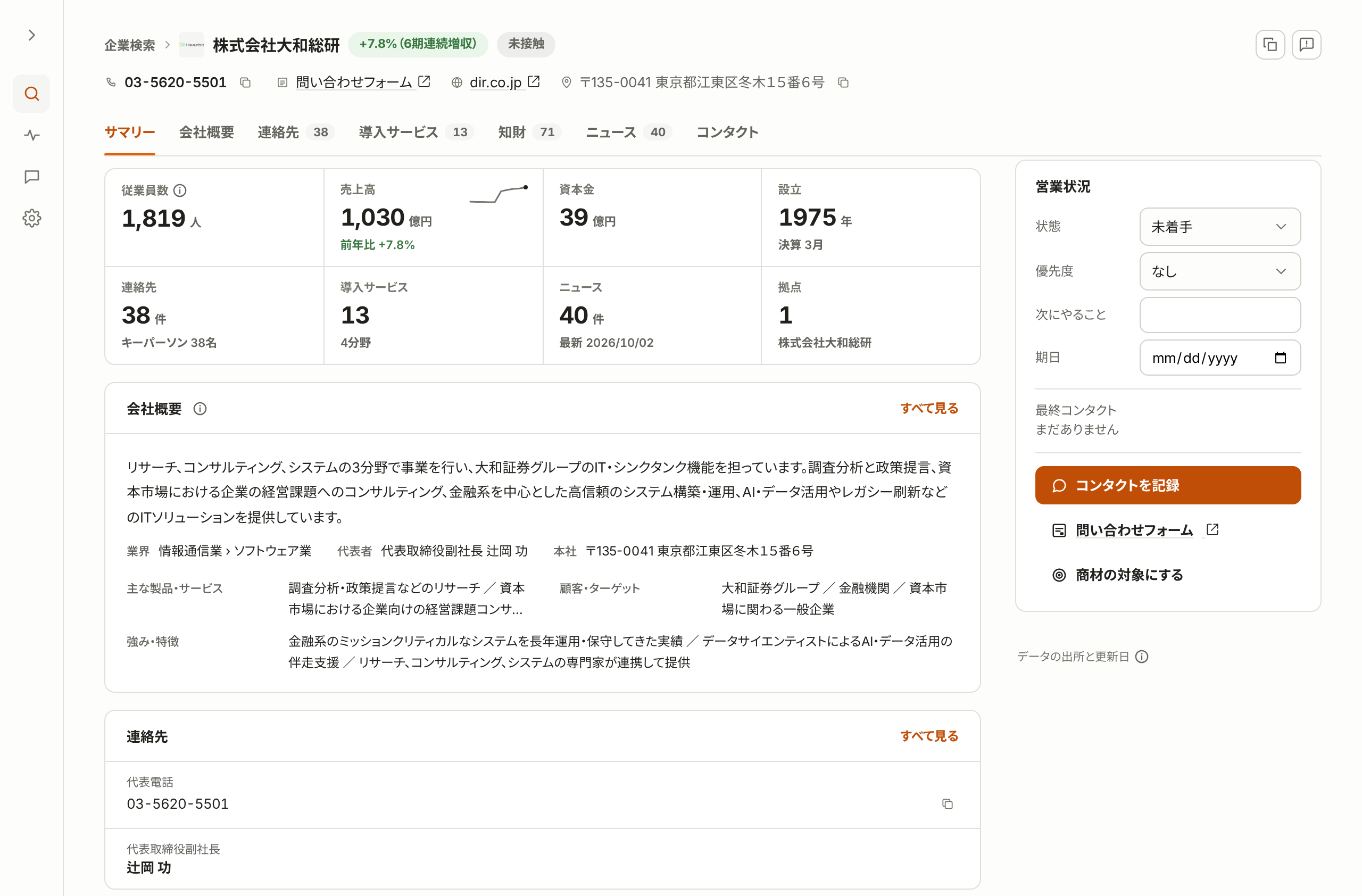Click the +7.8% (6期連続増収) badge

418,44
